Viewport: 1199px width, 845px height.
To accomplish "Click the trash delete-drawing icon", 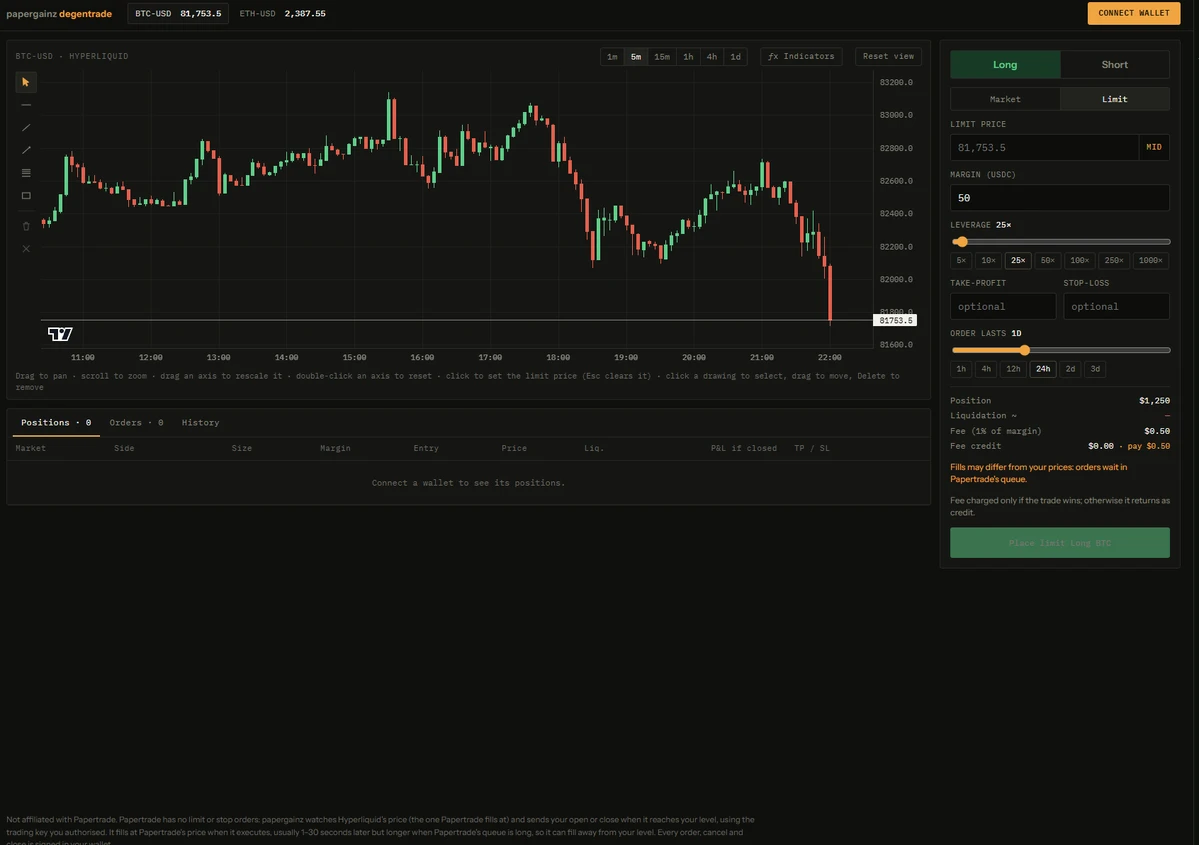I will [26, 226].
